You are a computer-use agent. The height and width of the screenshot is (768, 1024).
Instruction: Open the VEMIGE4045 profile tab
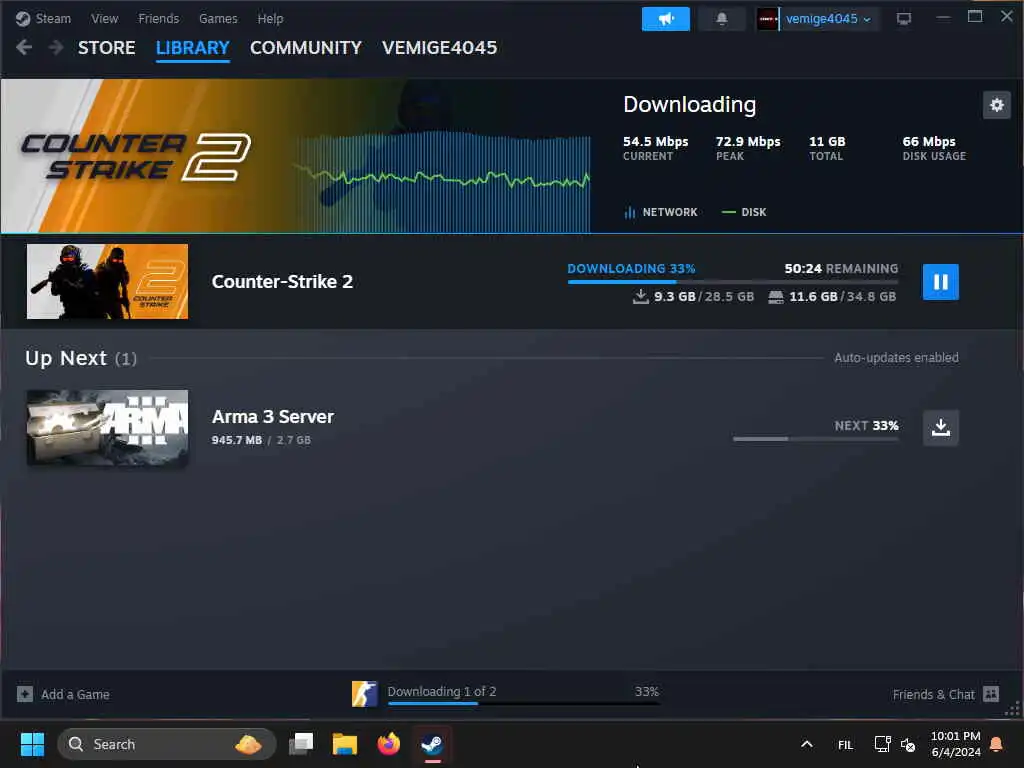[440, 48]
